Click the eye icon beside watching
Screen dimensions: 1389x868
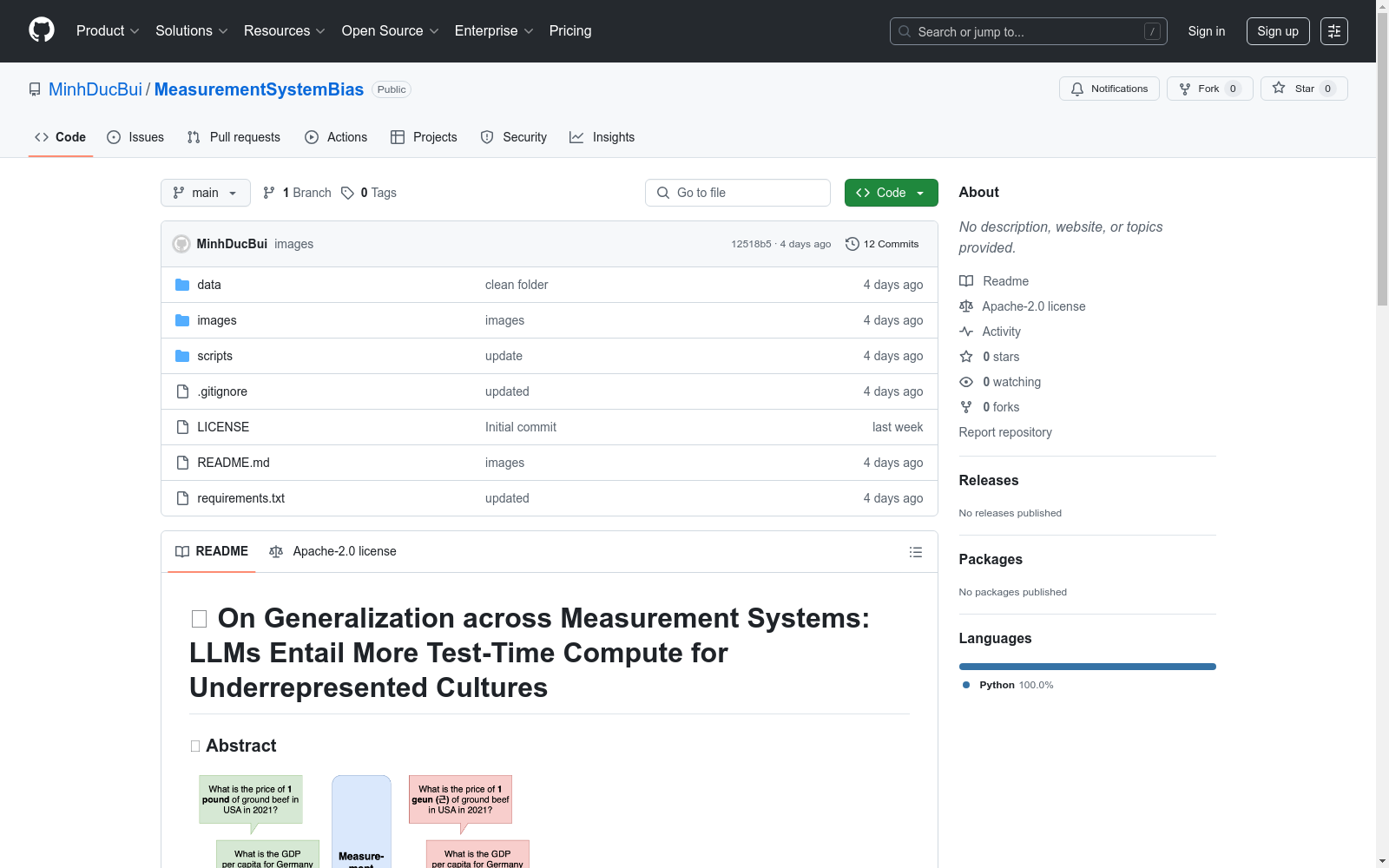(966, 382)
